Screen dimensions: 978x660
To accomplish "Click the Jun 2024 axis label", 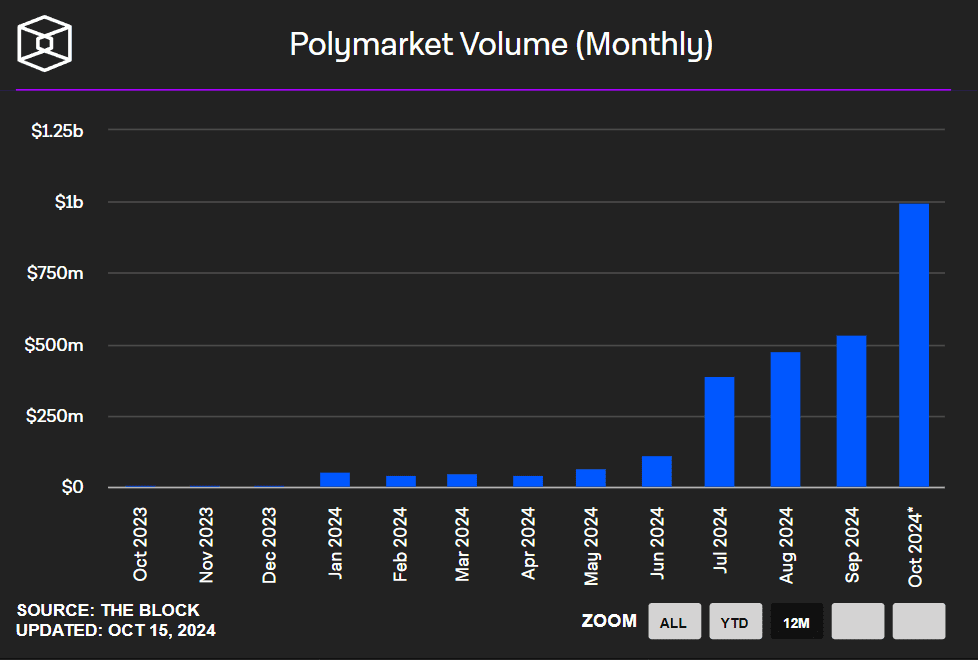I will 657,543.
